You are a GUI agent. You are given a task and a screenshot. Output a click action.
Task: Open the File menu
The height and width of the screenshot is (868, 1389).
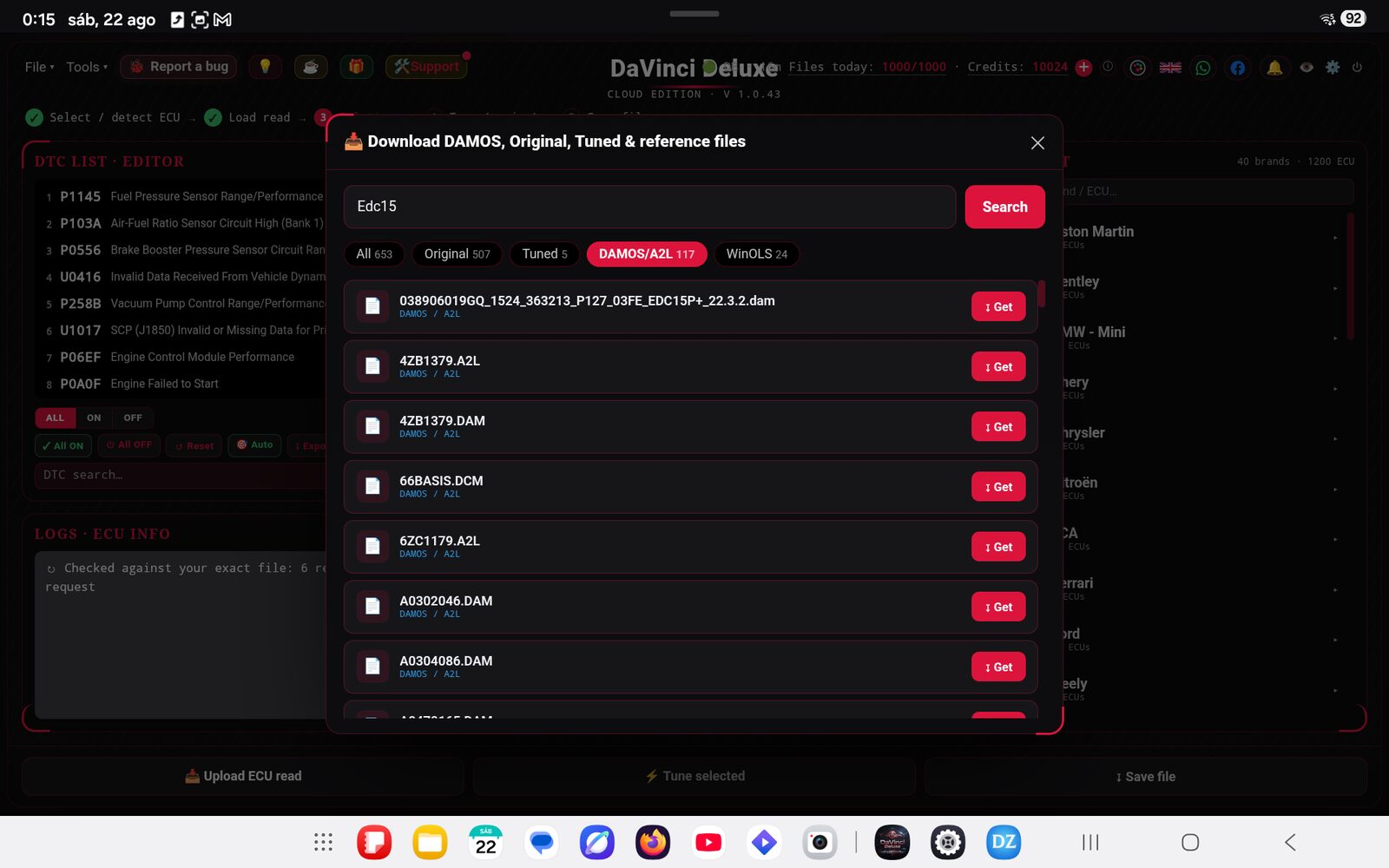pos(39,67)
